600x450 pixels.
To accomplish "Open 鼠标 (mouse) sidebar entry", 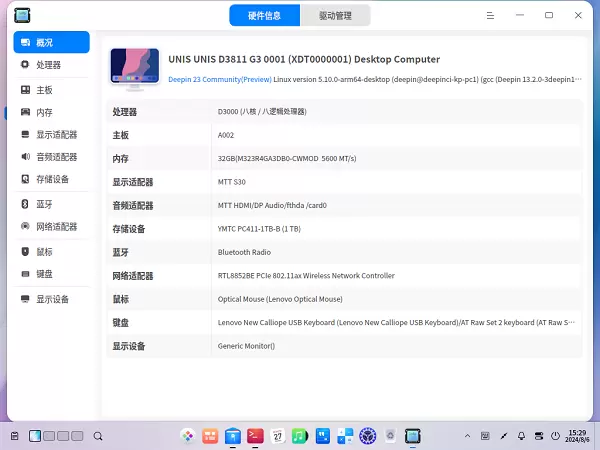I will [44, 252].
